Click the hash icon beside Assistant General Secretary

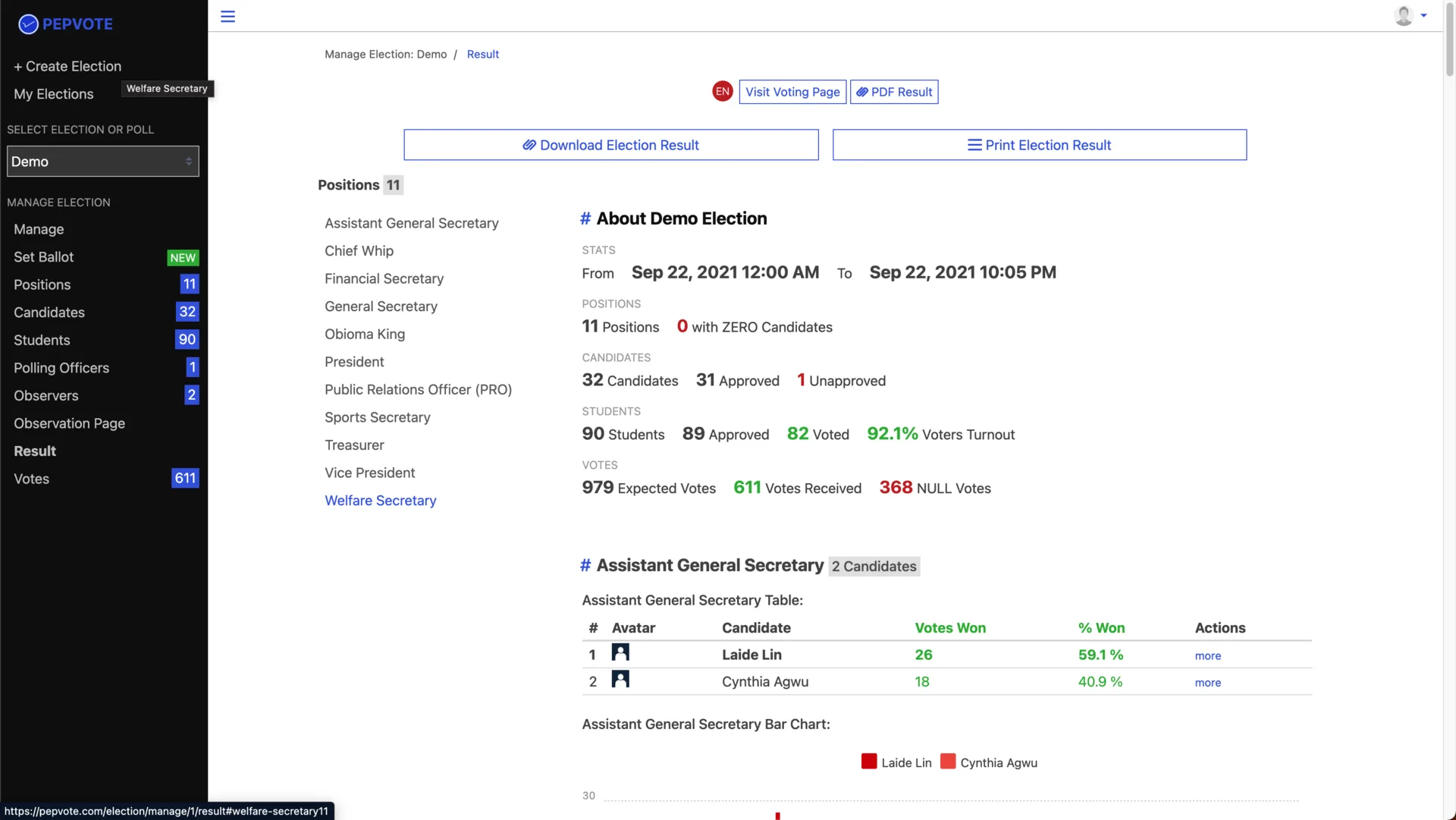pos(585,565)
